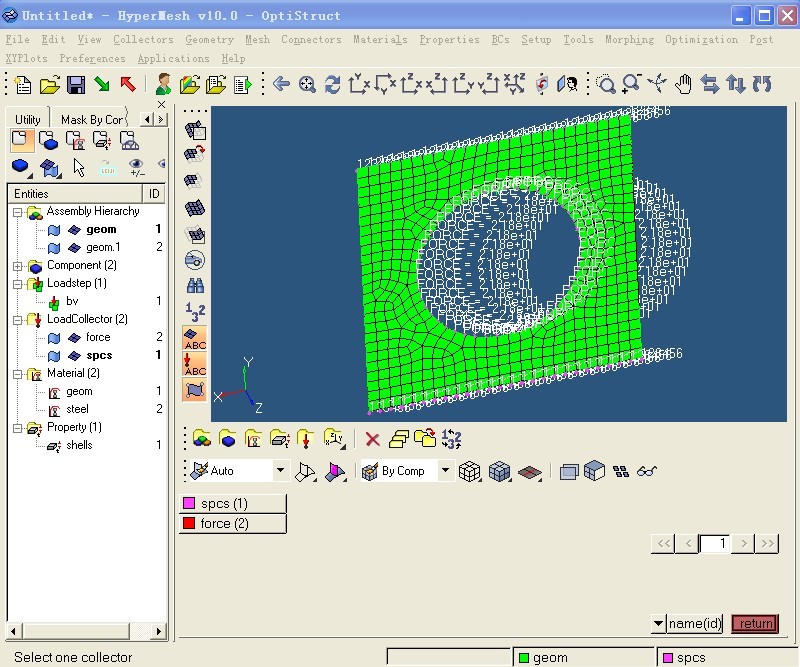The height and width of the screenshot is (667, 800).
Task: Open the Auto geometry color mode dropdown
Action: [x=280, y=471]
